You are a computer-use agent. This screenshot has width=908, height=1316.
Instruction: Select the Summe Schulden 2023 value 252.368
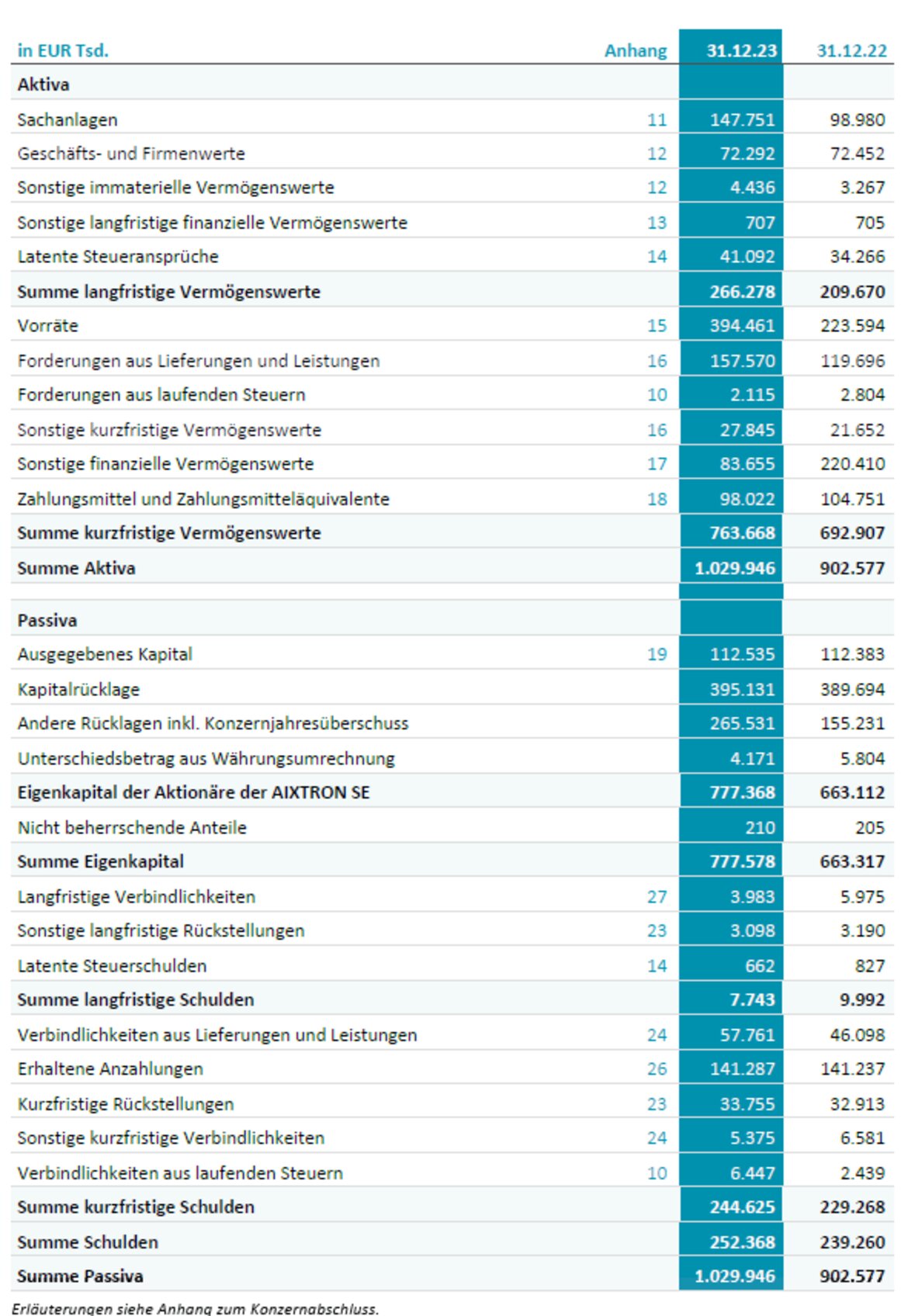[x=741, y=1242]
